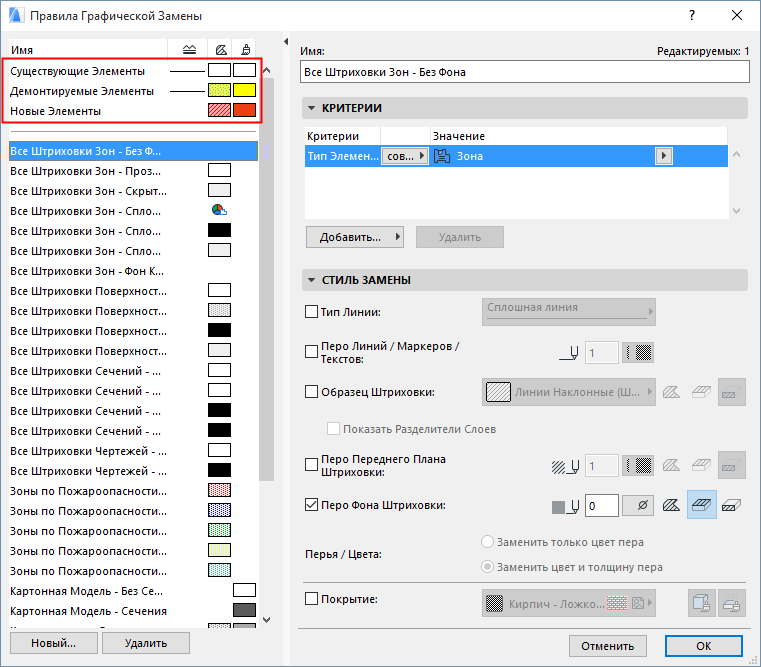
Task: Click the fill type column header icon
Action: point(221,50)
